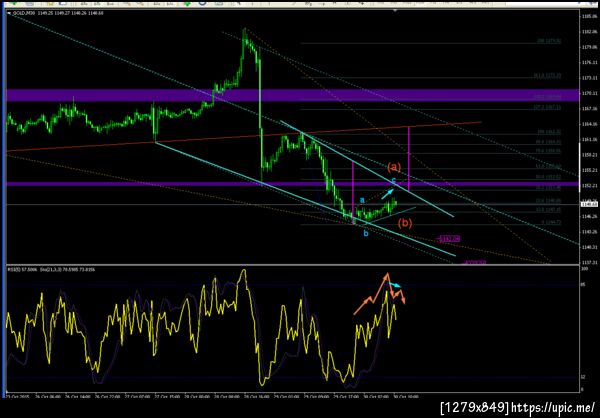600x418 pixels.
Task: Click the bottom time scale date axis
Action: [292, 397]
